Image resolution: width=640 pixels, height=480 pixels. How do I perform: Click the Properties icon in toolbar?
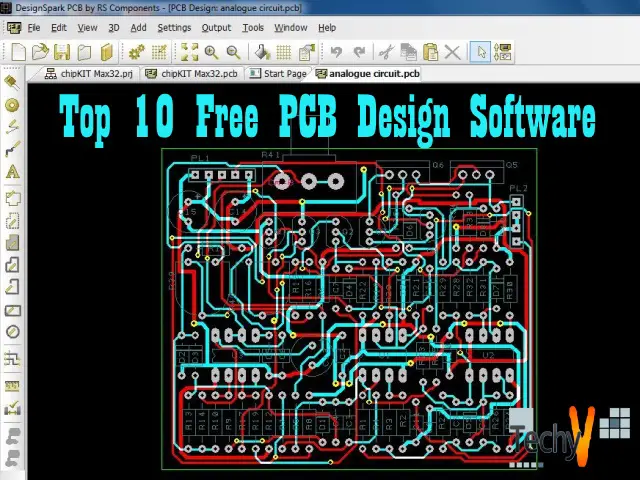(x=307, y=52)
